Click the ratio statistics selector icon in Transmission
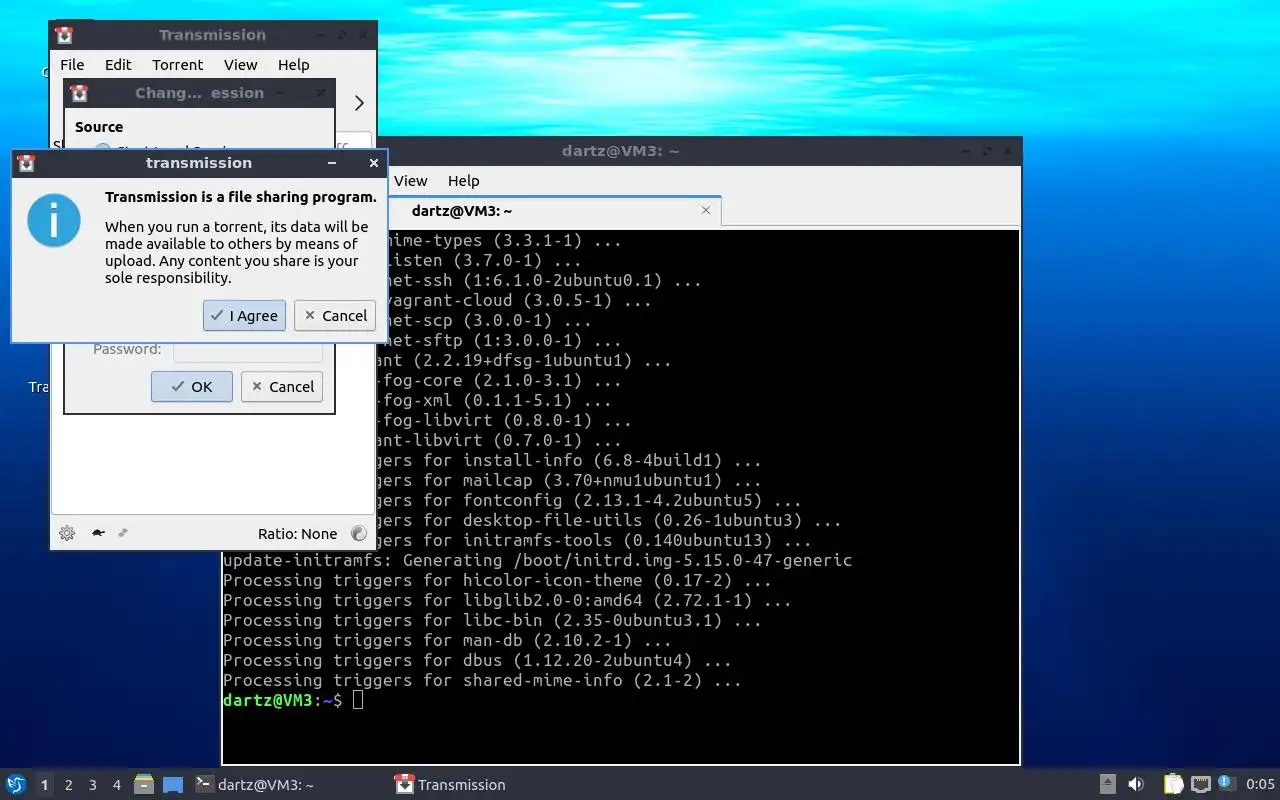Screen dimensions: 1280x800 point(359,534)
